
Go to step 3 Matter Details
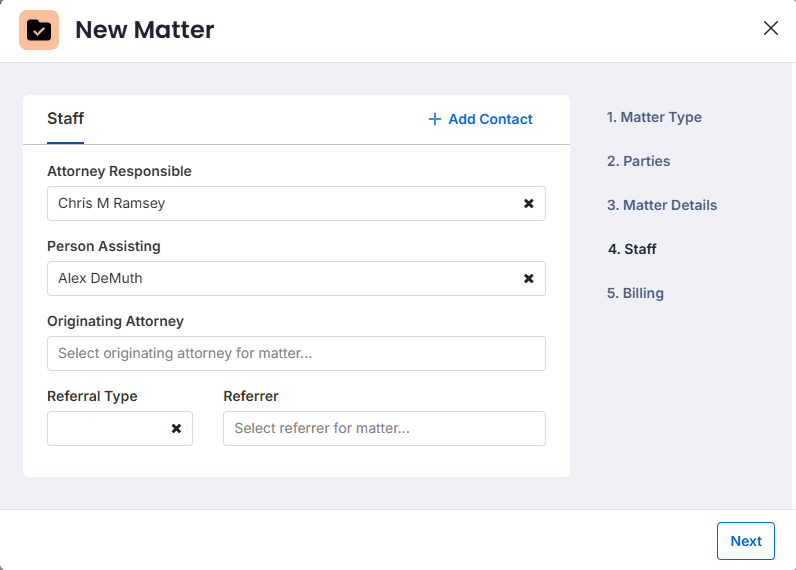tap(662, 205)
